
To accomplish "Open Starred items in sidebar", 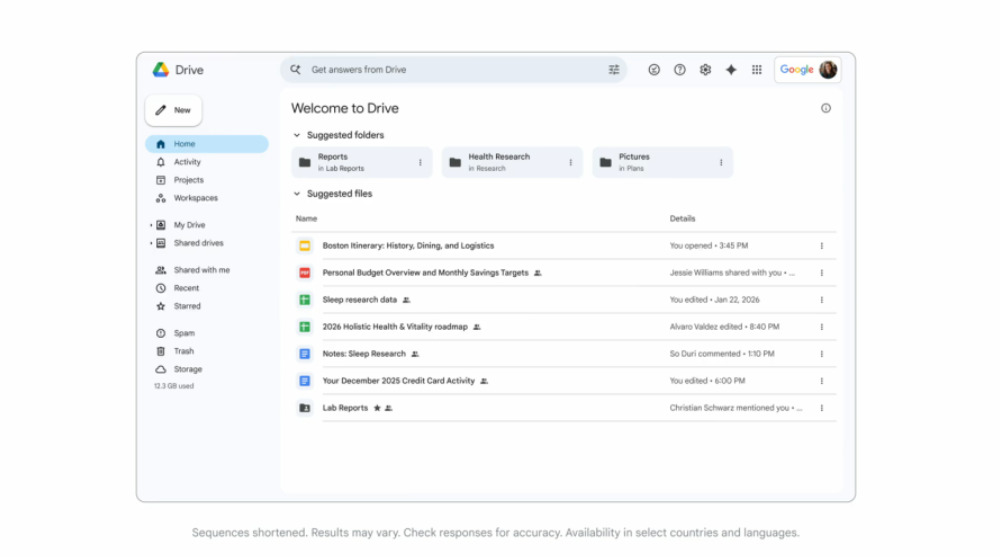I will [x=187, y=306].
